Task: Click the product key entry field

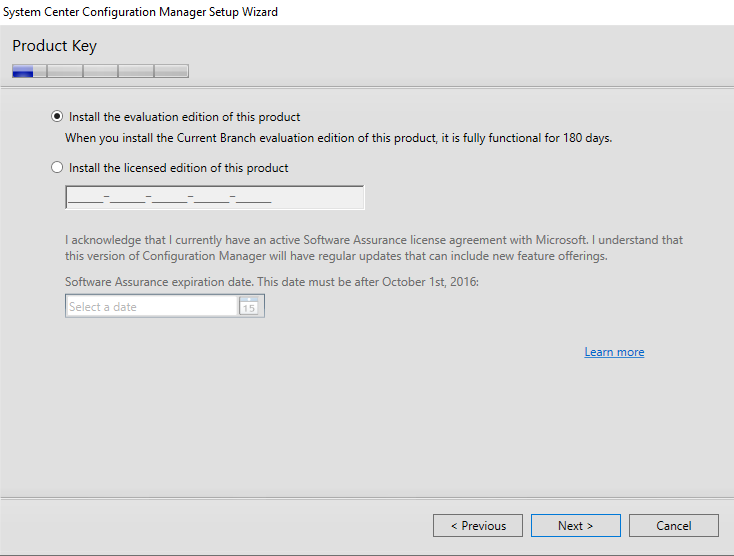Action: point(214,198)
